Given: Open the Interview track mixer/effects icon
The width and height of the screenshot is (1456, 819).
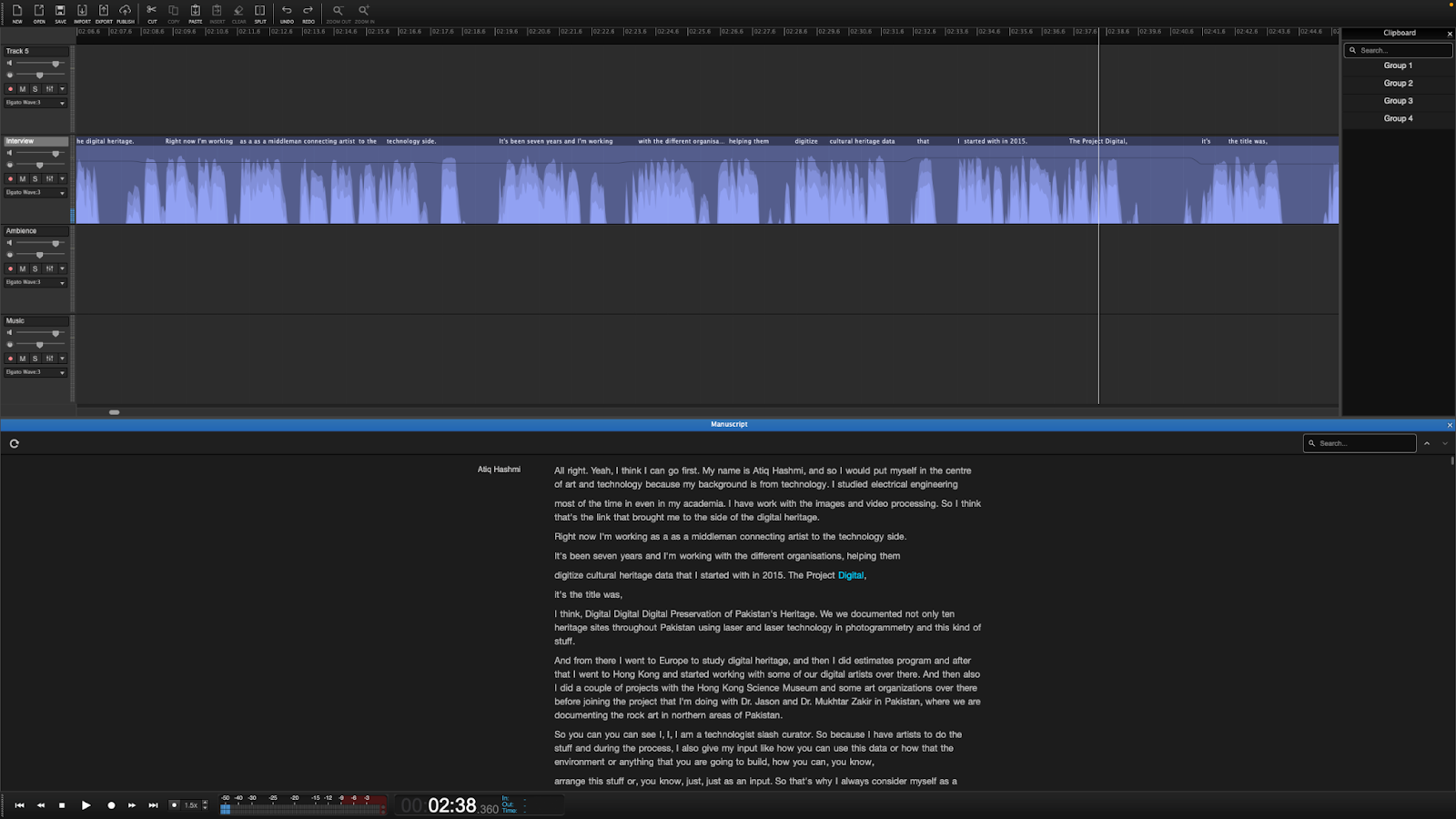Looking at the screenshot, I should [49, 179].
